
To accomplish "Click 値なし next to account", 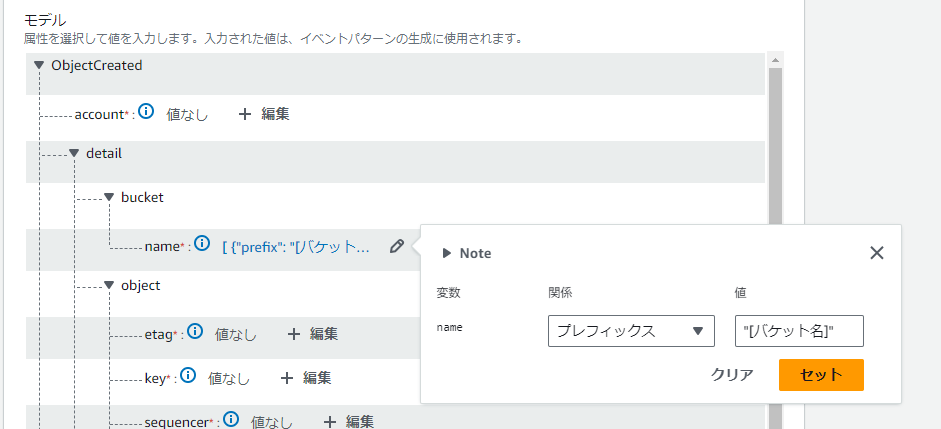I will click(187, 115).
